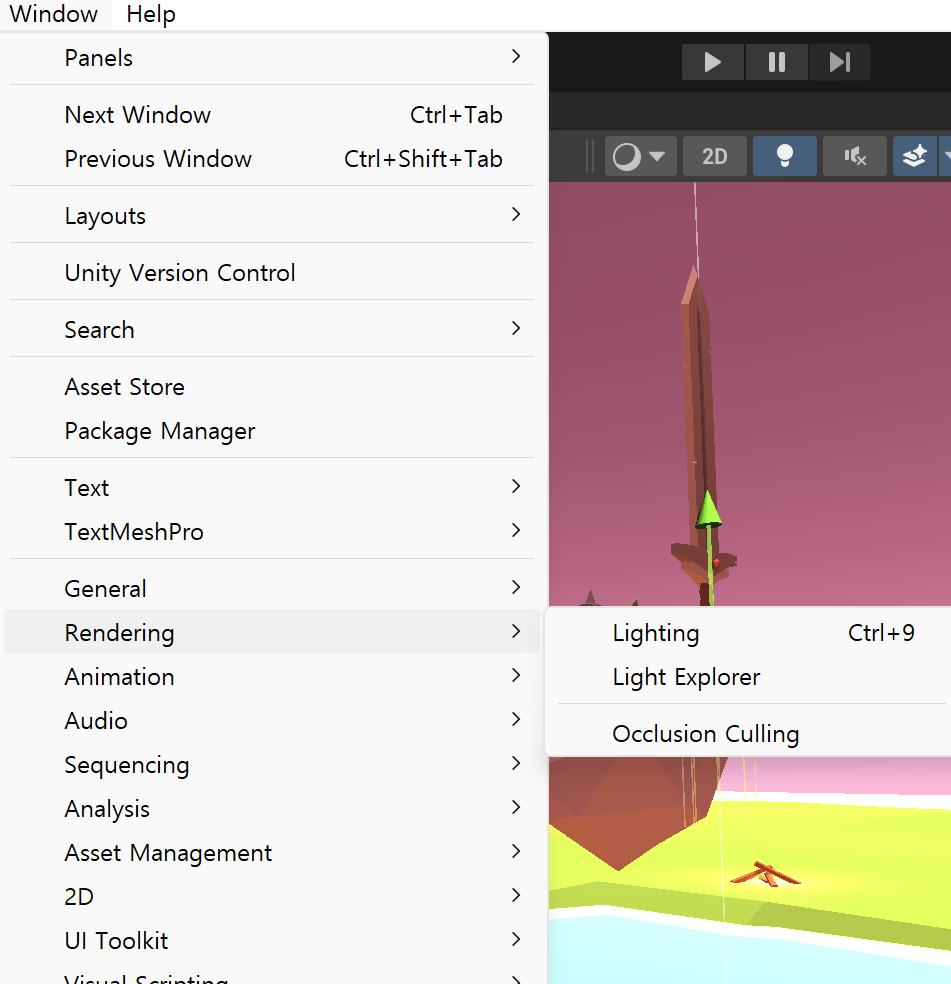951x984 pixels.
Task: Open the Lighting window
Action: tap(750, 633)
